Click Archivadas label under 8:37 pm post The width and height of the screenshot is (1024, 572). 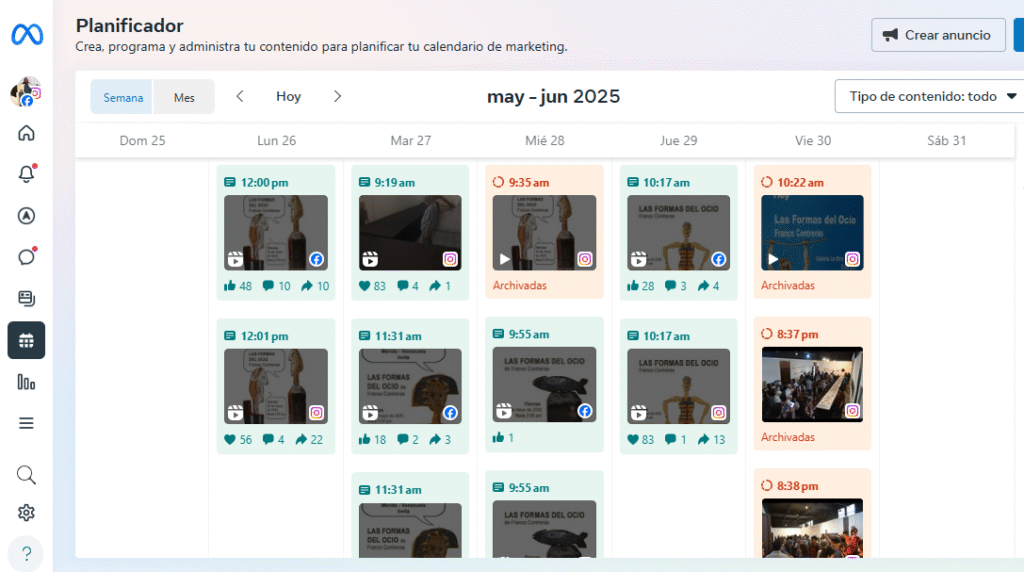(x=788, y=437)
